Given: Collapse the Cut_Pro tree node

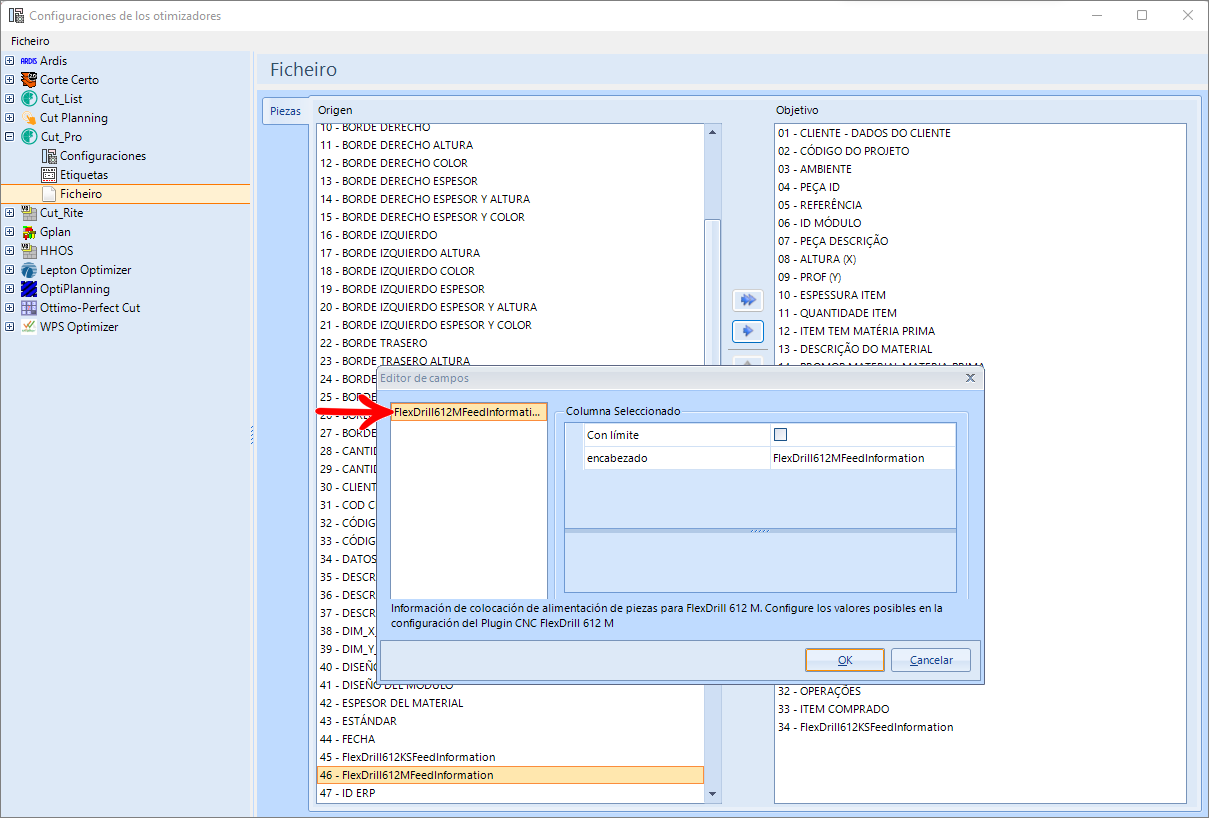Looking at the screenshot, I should [x=10, y=137].
